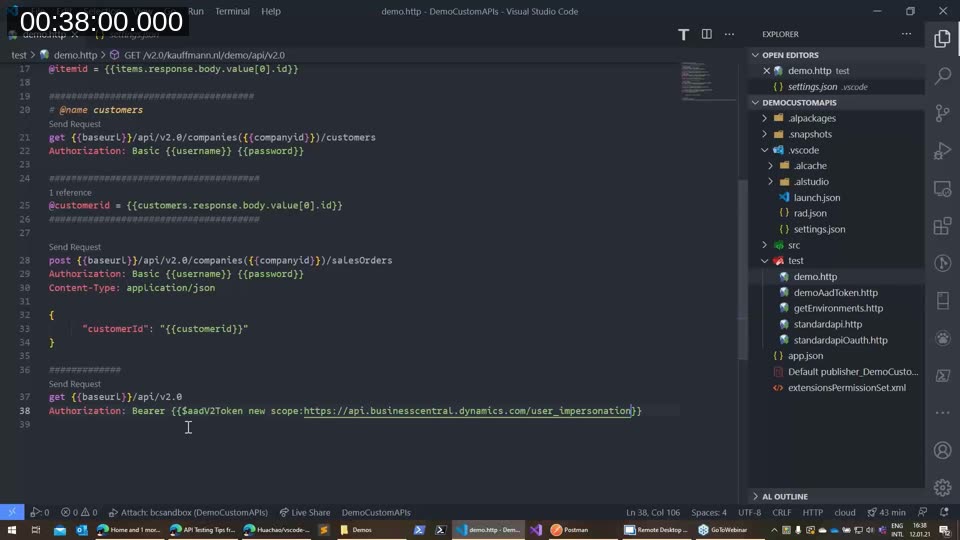Click Live Share in status bar
960x540 pixels.
pos(304,512)
